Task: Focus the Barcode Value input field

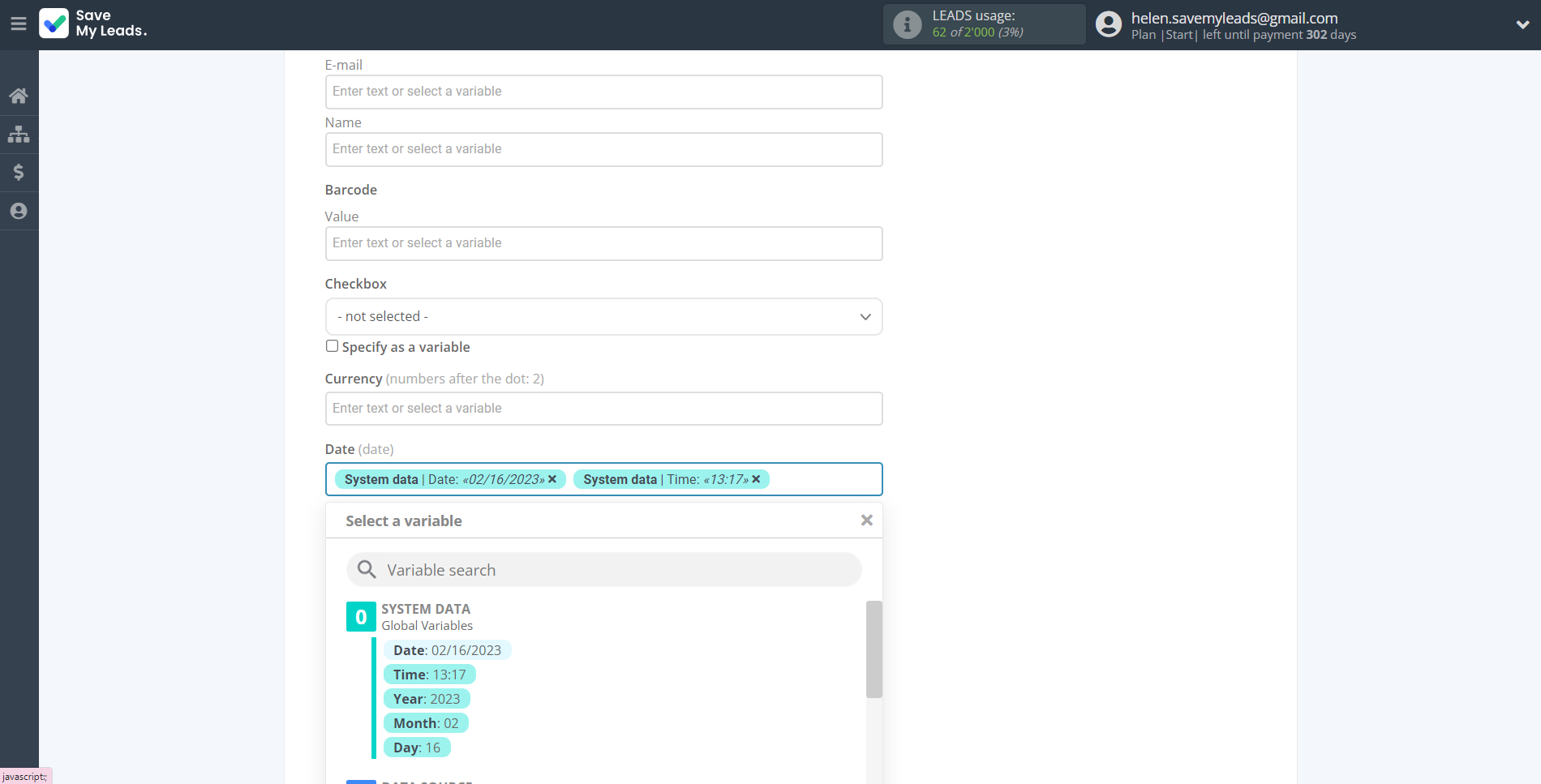Action: click(603, 243)
